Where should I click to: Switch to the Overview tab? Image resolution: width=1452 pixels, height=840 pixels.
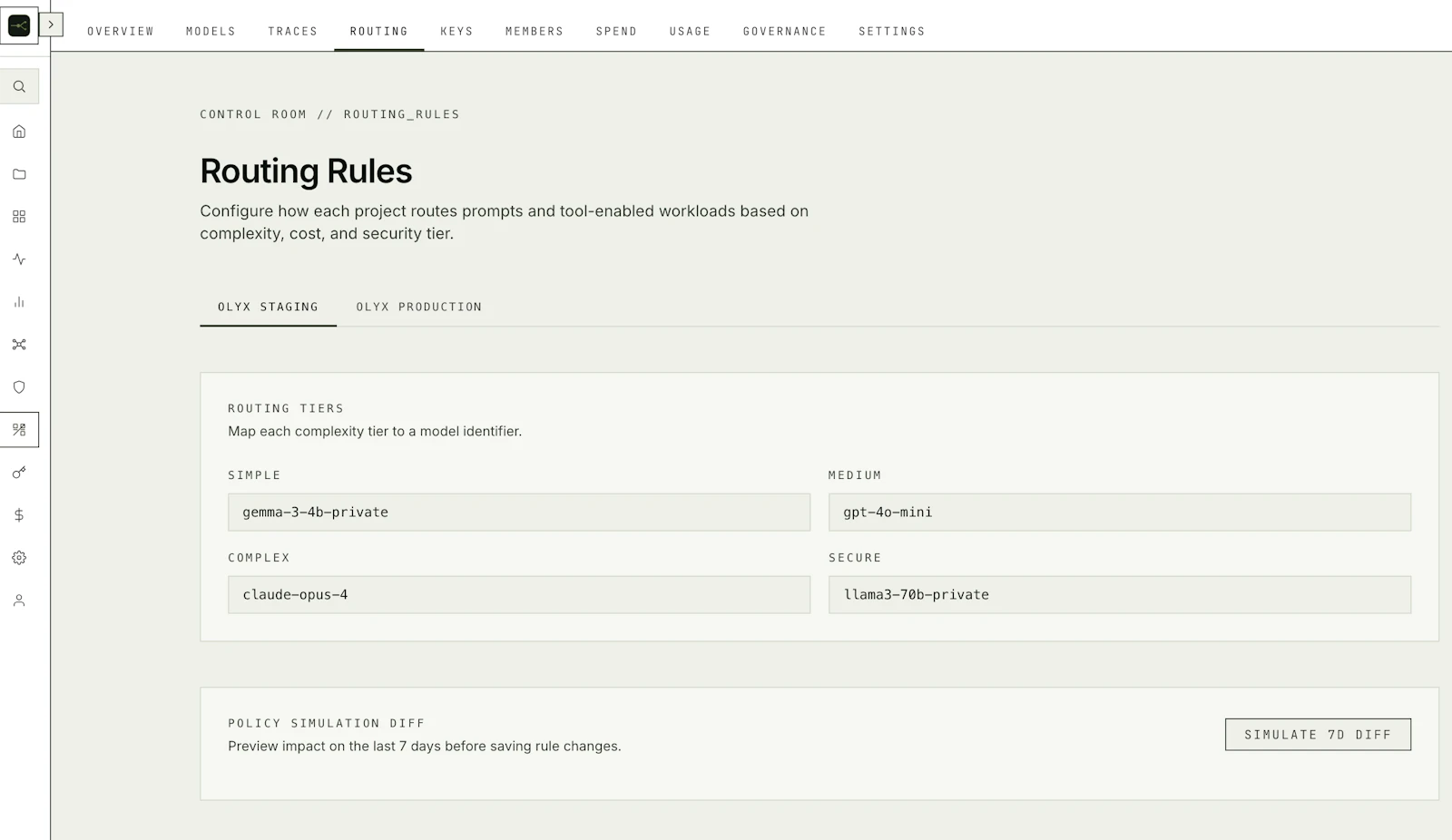point(121,31)
